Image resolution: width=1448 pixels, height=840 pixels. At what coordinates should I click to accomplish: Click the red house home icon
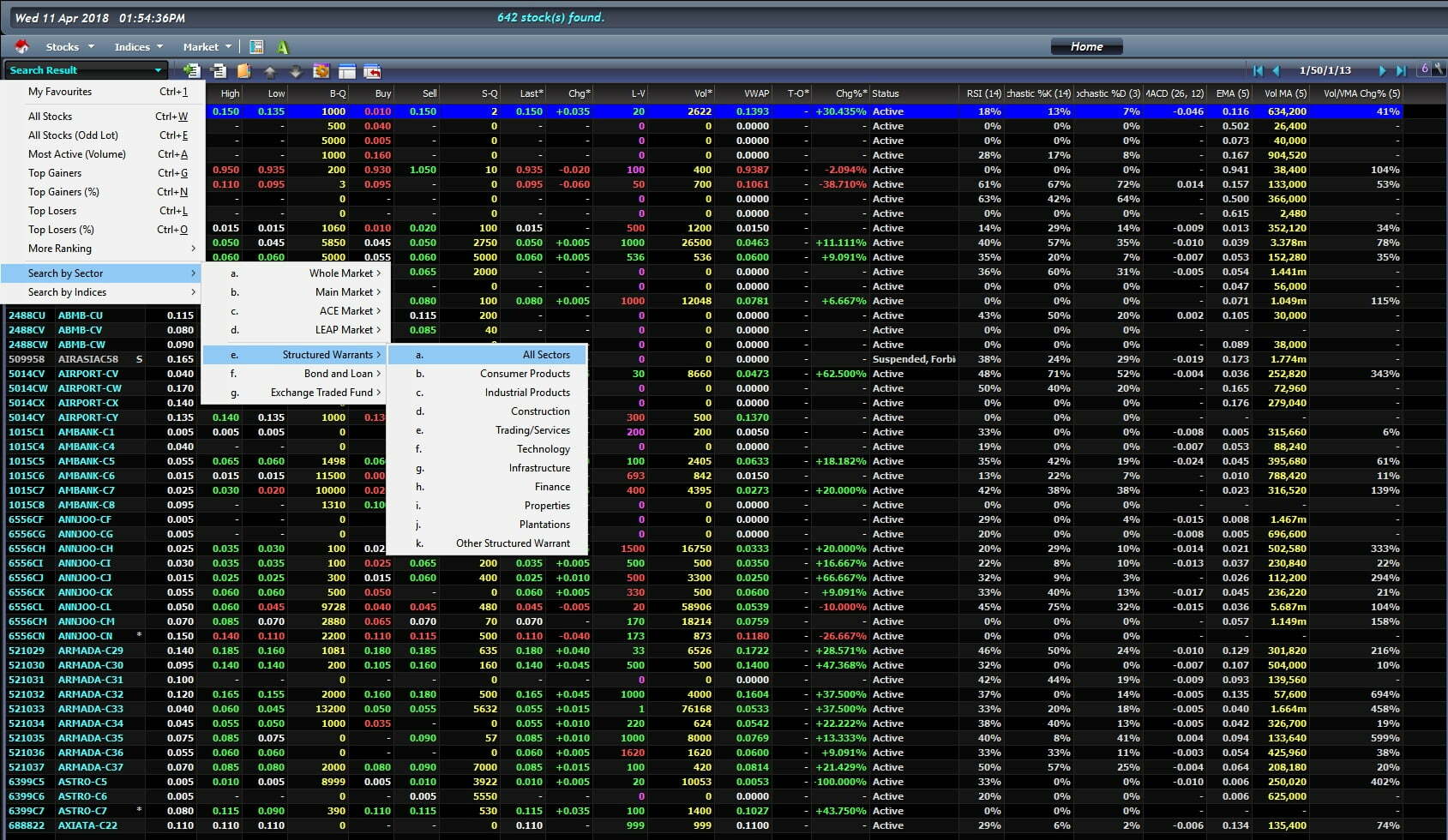[x=21, y=46]
